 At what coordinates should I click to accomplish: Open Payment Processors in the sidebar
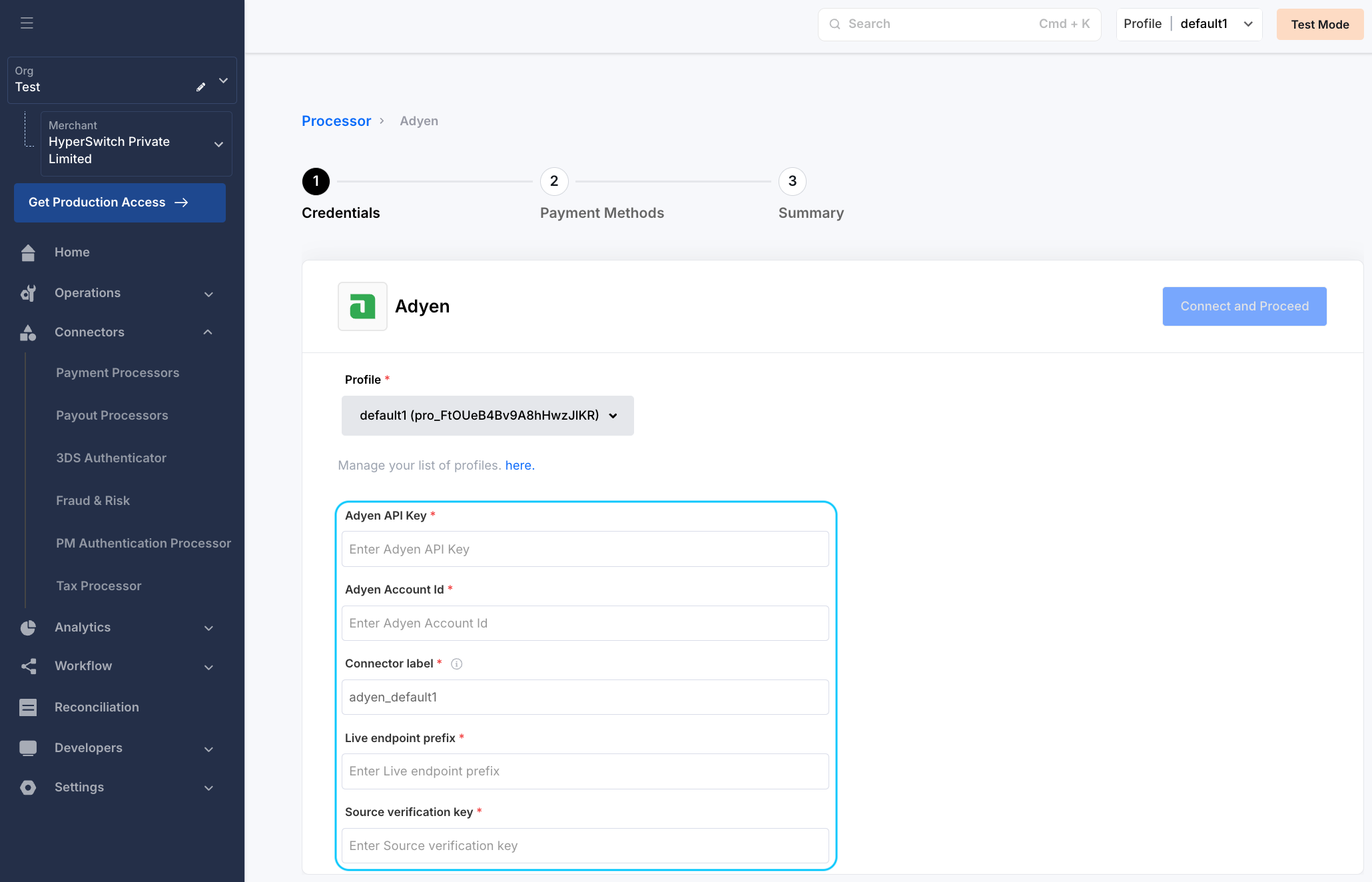coord(117,373)
